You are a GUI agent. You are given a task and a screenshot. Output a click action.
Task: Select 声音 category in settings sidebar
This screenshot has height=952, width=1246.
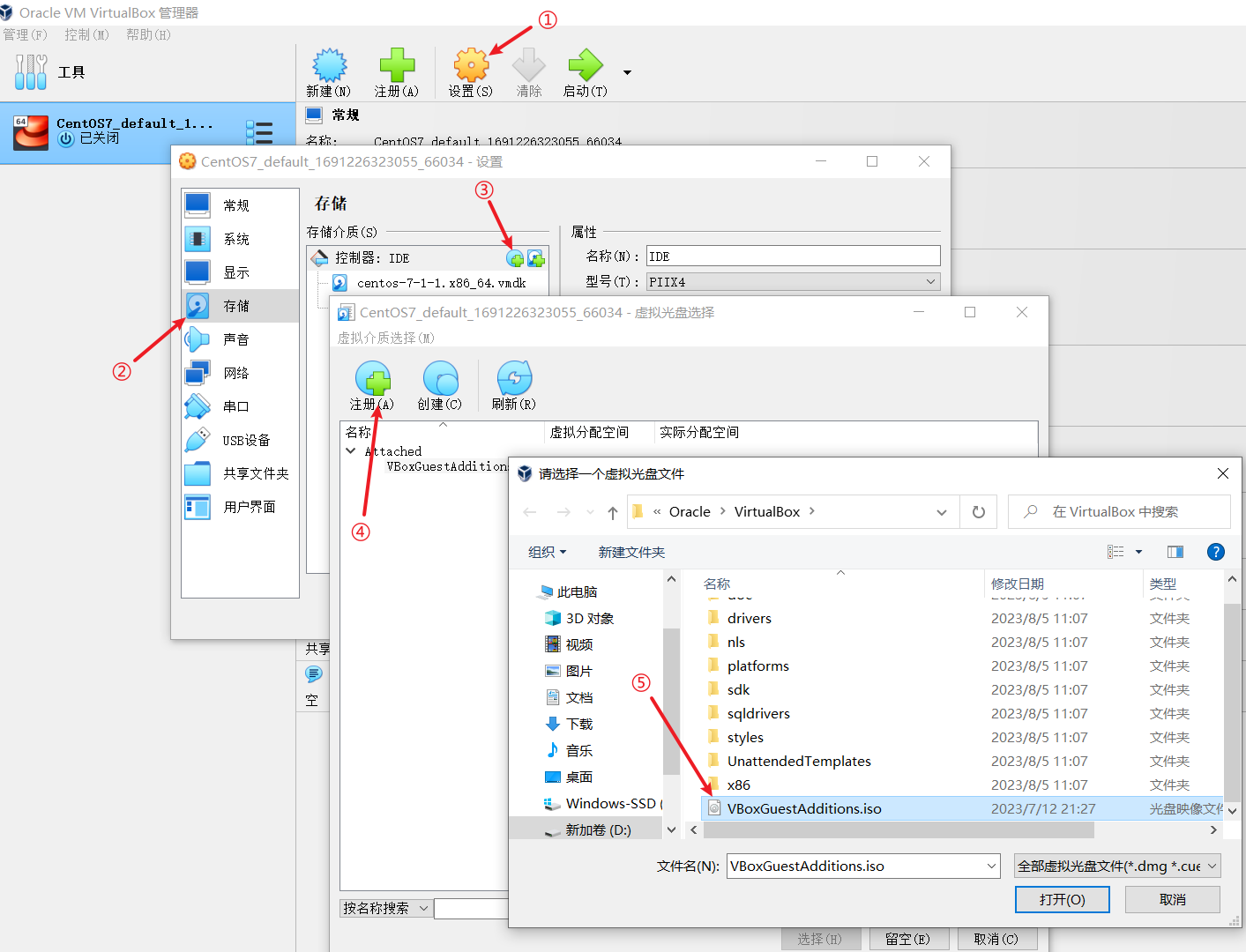coord(240,339)
